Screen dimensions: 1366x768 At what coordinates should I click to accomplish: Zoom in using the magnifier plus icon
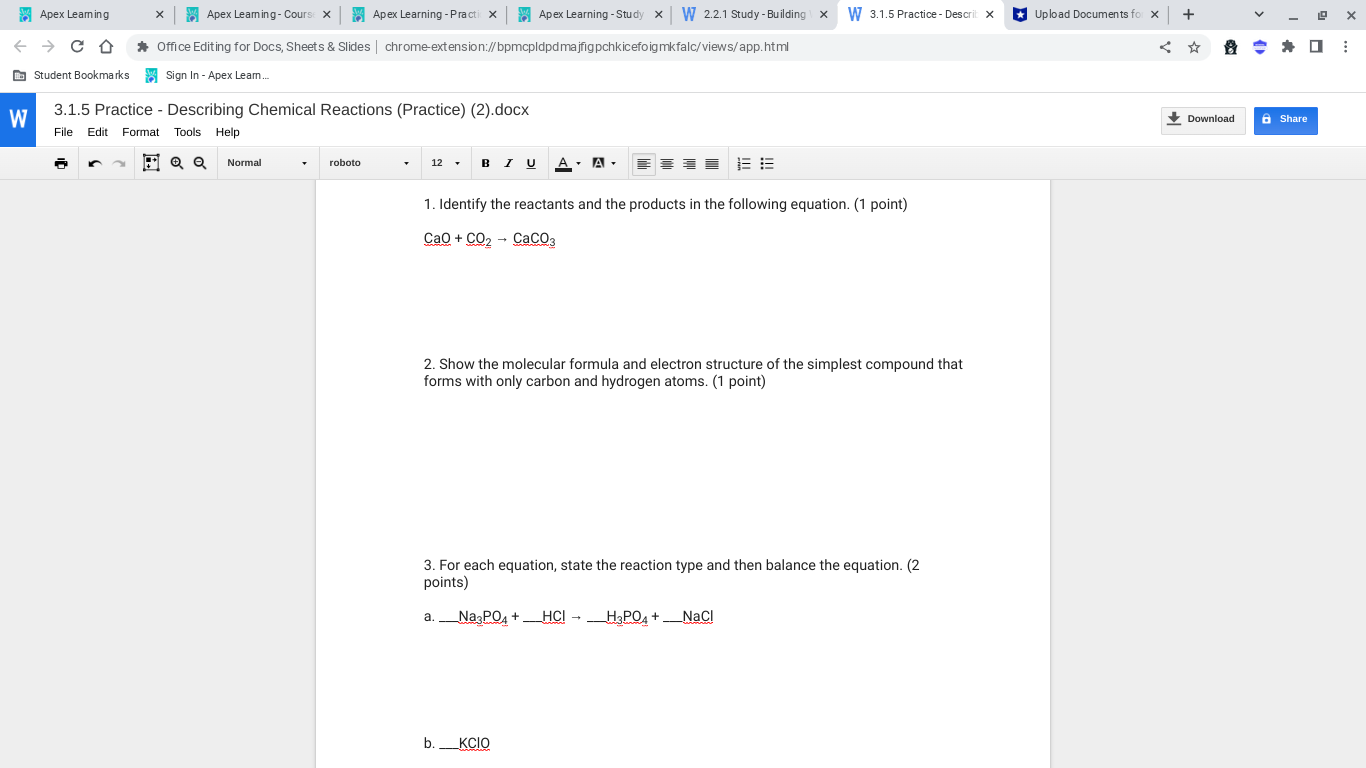click(176, 163)
